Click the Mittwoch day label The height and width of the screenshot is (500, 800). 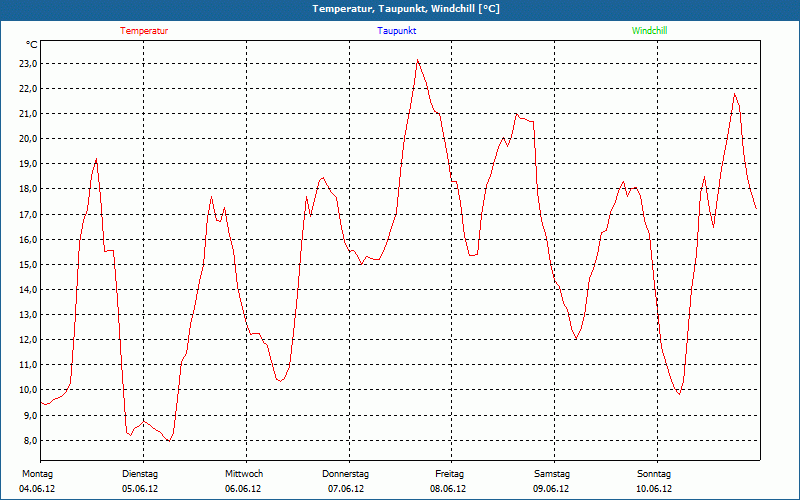click(x=244, y=474)
